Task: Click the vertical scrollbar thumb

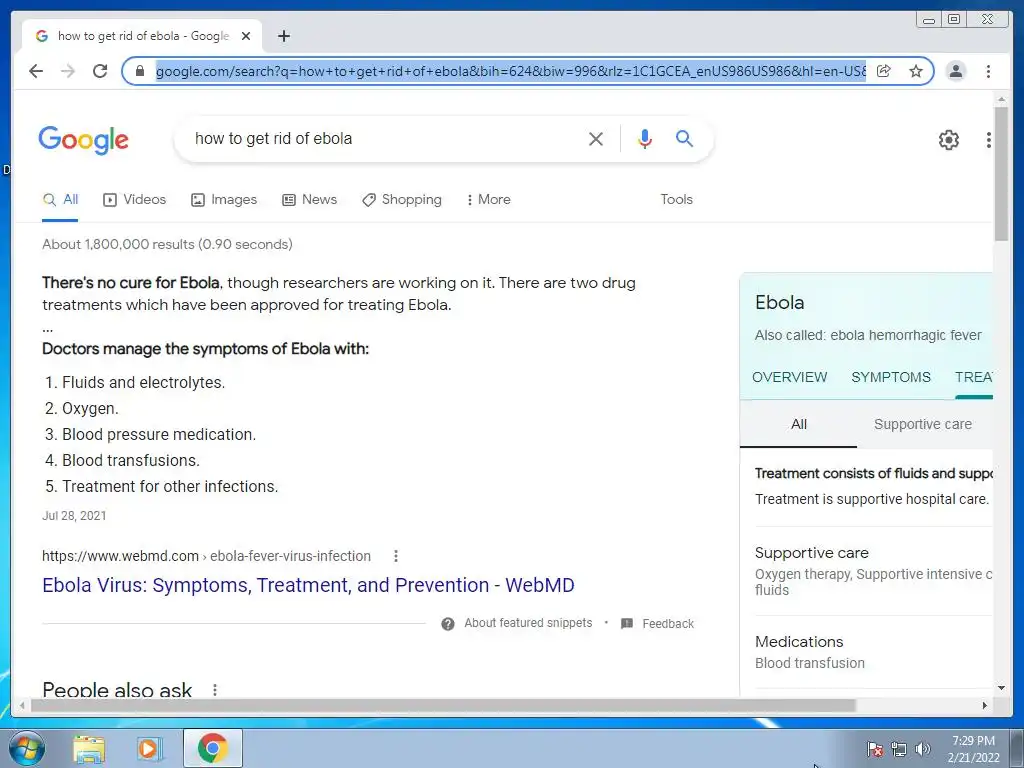Action: [x=1000, y=174]
